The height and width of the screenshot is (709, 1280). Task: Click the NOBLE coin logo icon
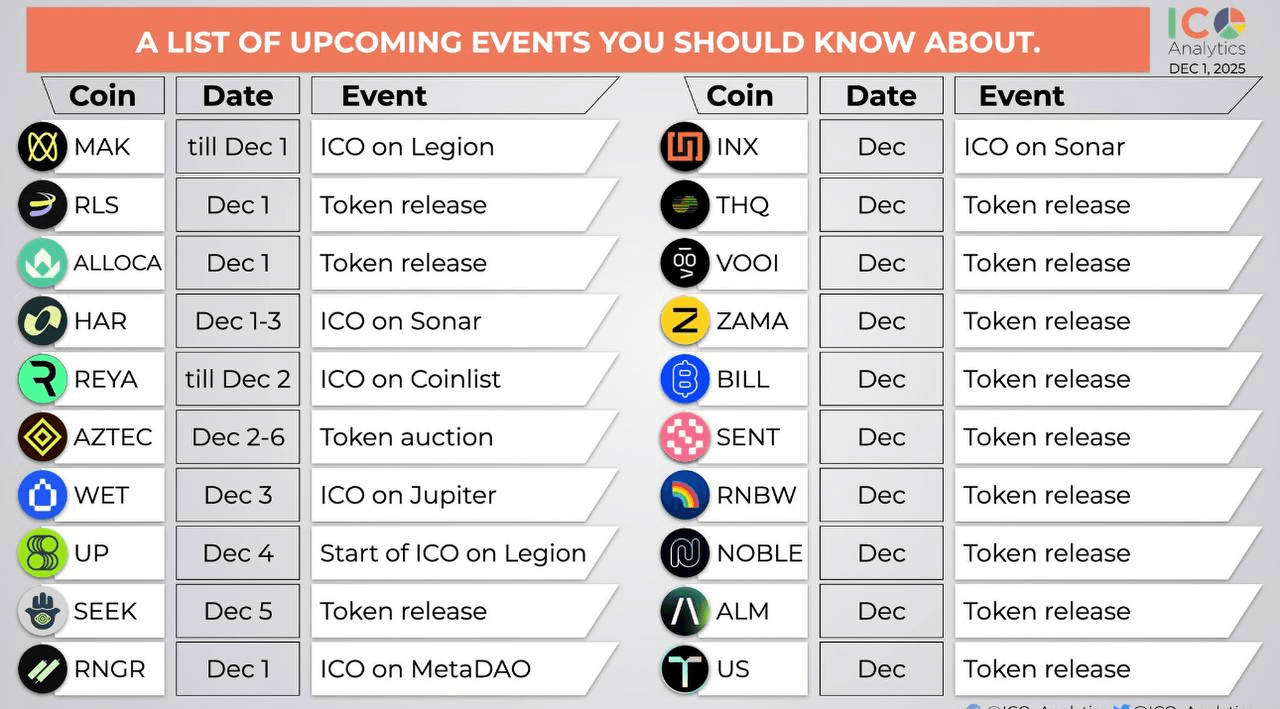click(685, 553)
